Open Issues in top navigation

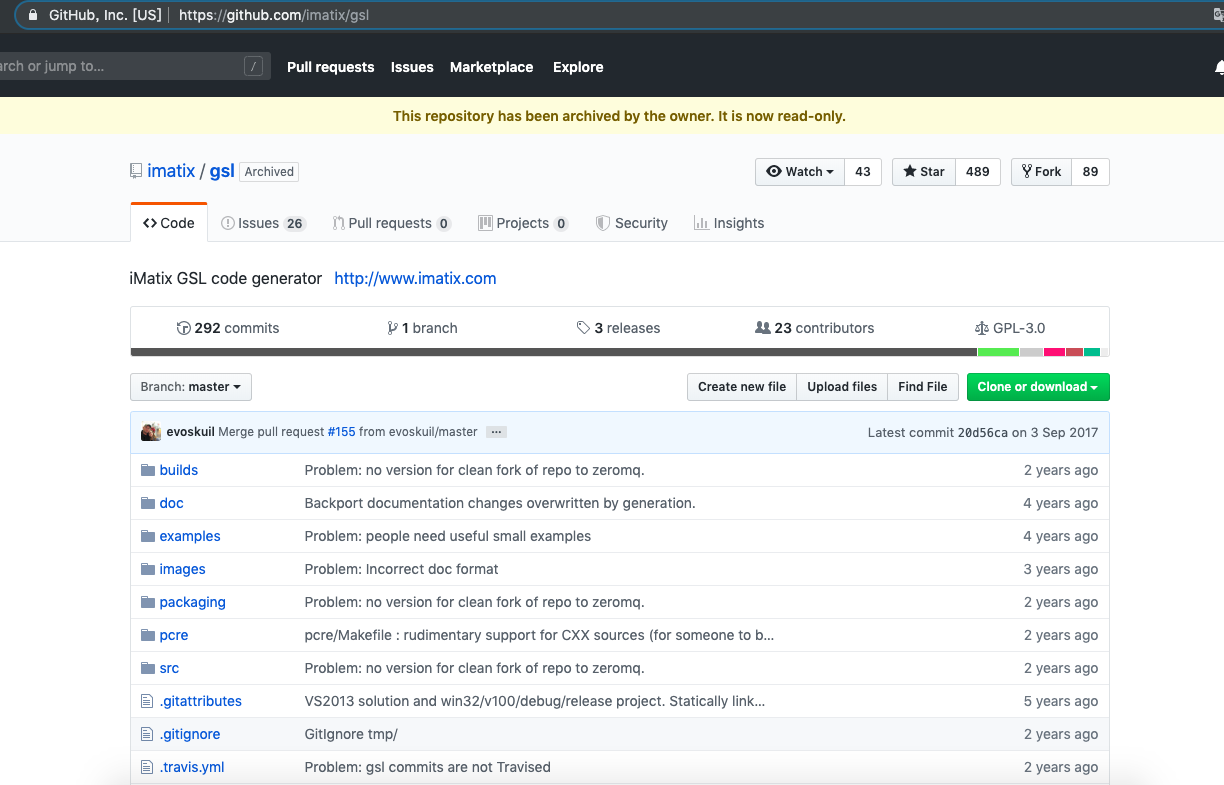(412, 67)
